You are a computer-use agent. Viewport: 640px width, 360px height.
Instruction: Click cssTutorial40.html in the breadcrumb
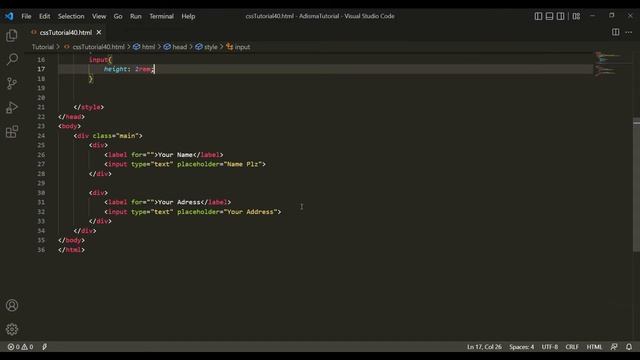coord(98,47)
